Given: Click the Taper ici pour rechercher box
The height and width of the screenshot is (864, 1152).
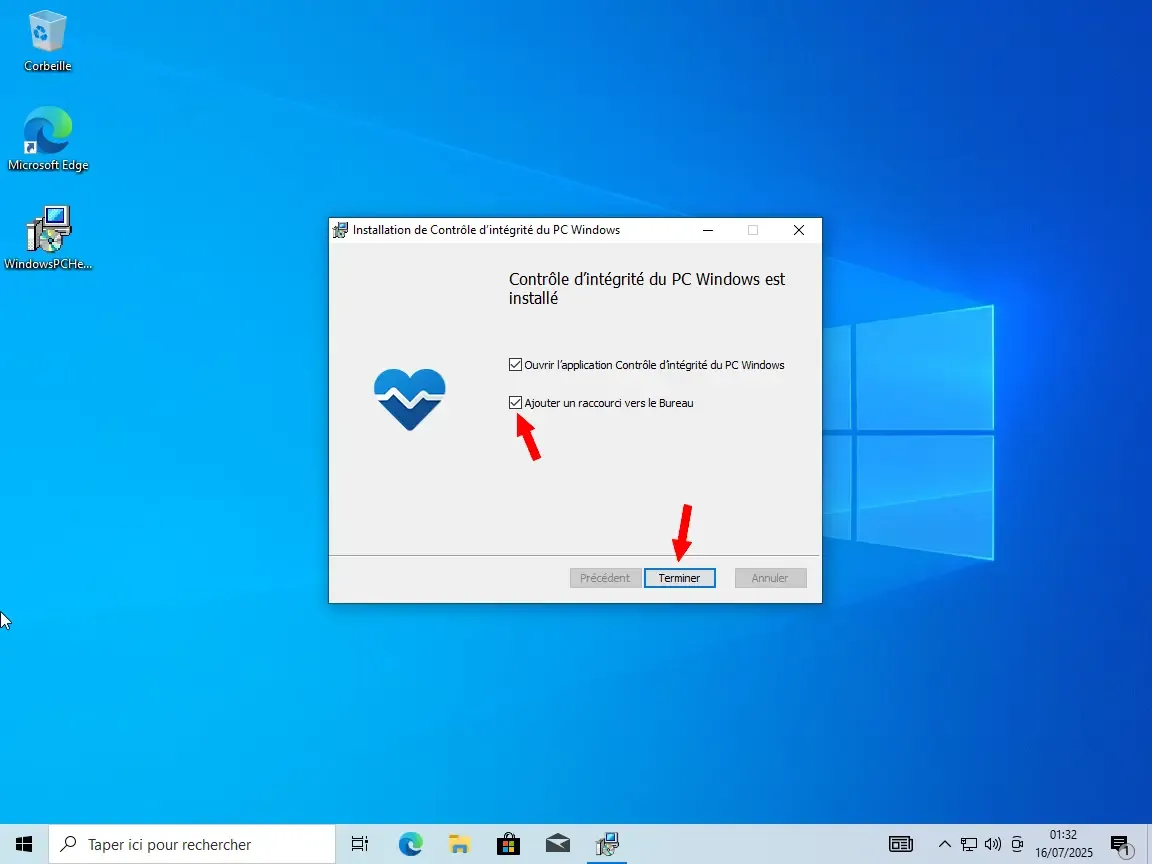Looking at the screenshot, I should point(192,844).
